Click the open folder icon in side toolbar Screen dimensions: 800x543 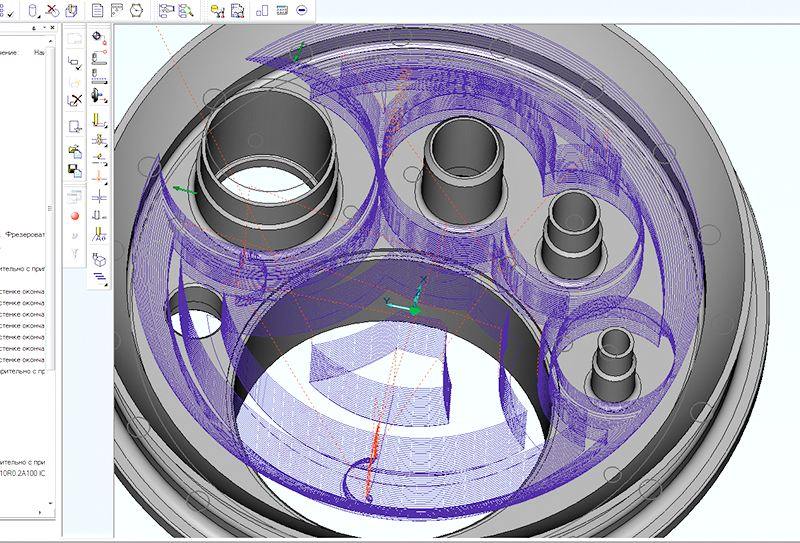click(x=75, y=150)
